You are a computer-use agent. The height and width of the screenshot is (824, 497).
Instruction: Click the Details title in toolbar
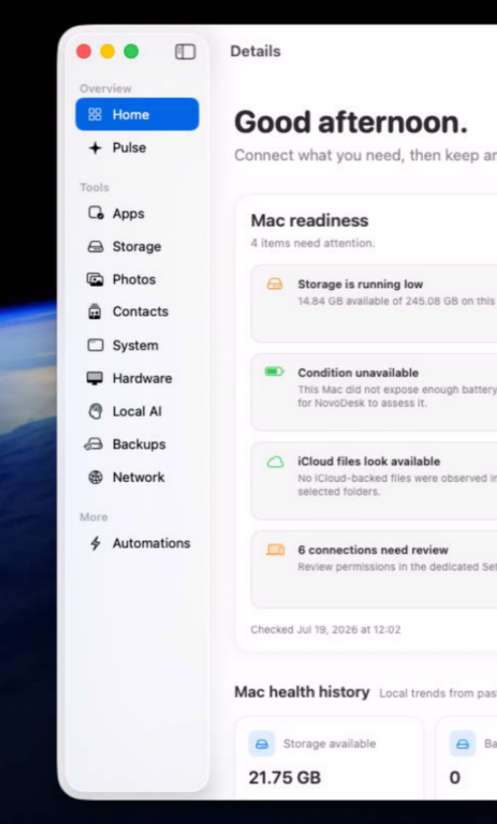point(255,51)
